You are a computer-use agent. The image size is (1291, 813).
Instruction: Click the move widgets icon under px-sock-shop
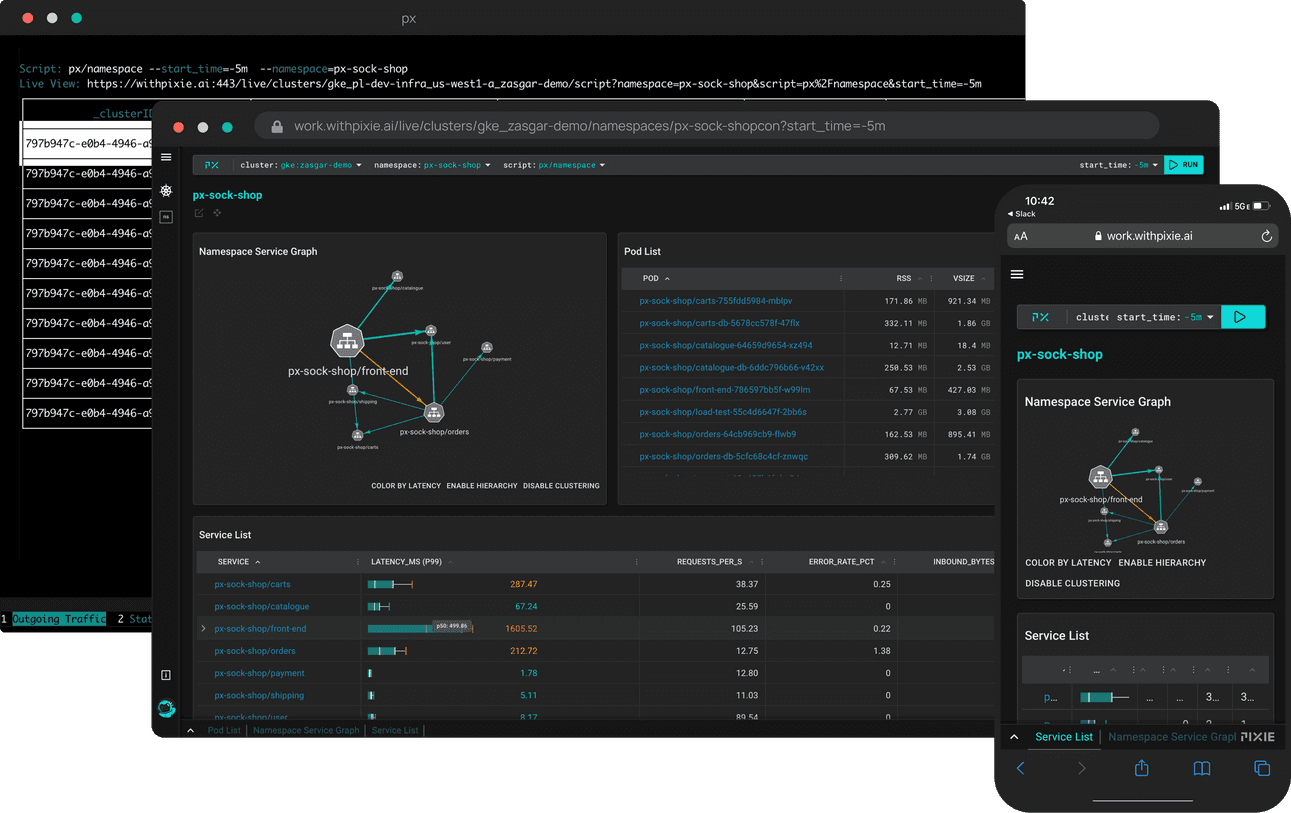217,213
